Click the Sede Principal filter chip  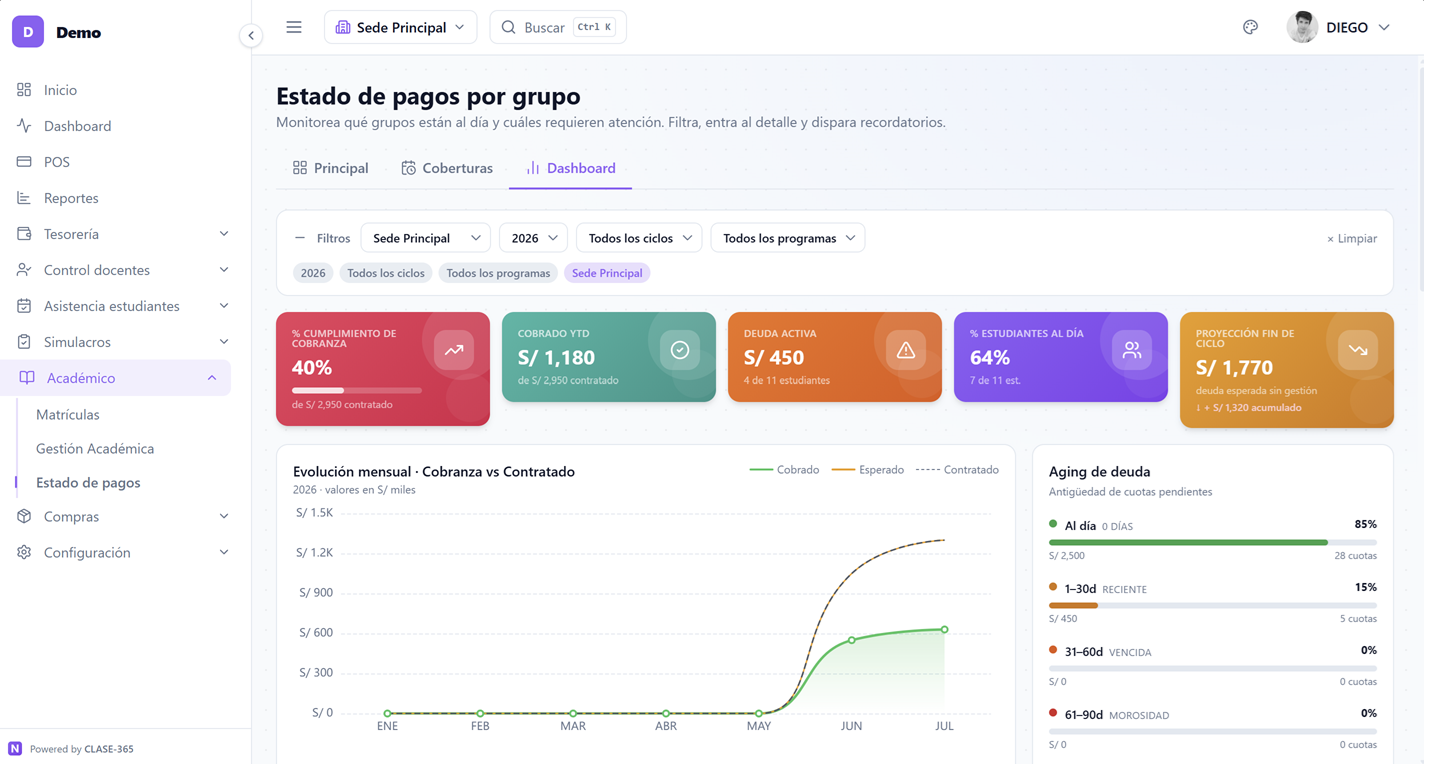point(607,273)
